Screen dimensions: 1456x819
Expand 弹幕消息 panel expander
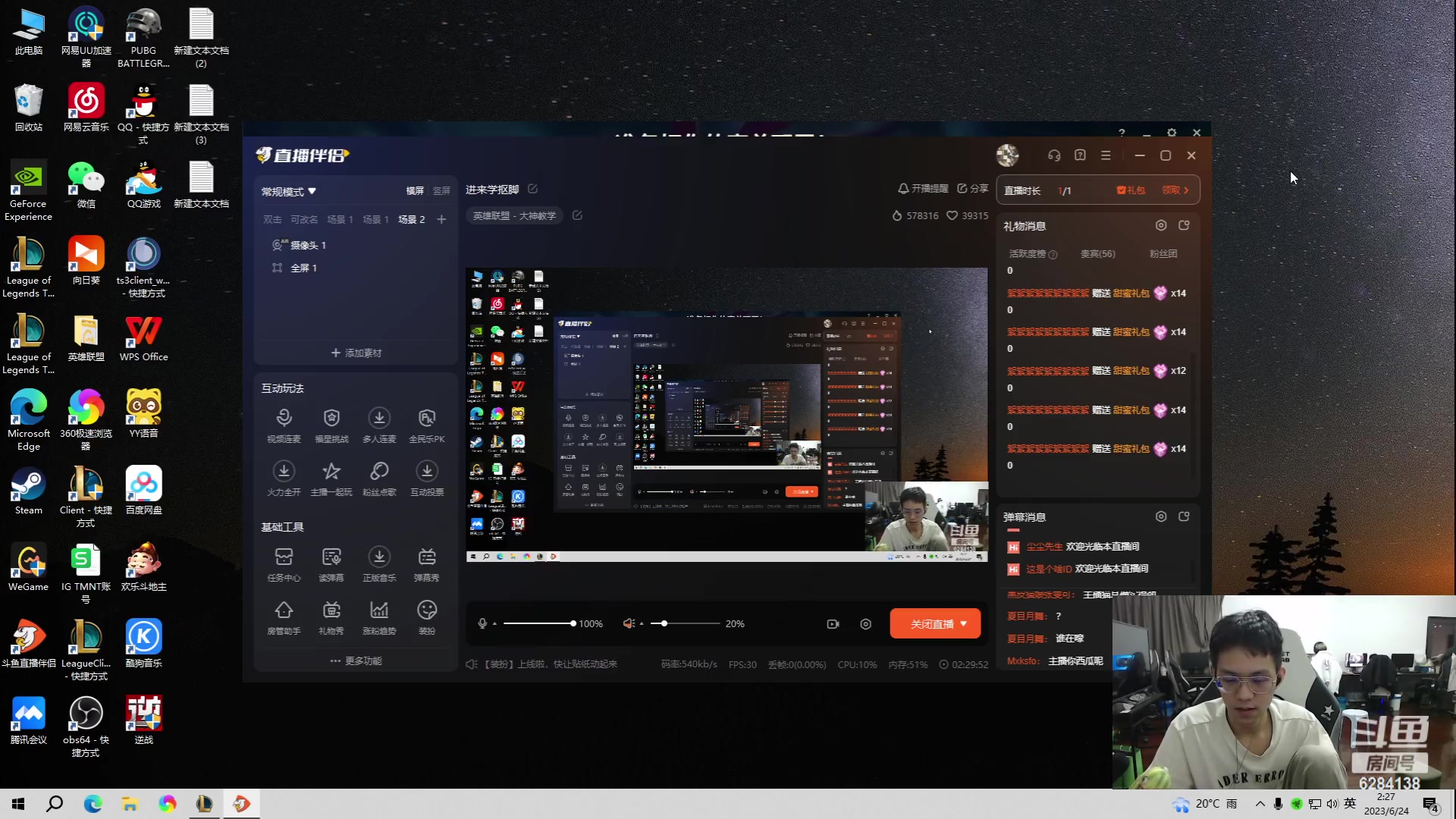(x=1183, y=516)
